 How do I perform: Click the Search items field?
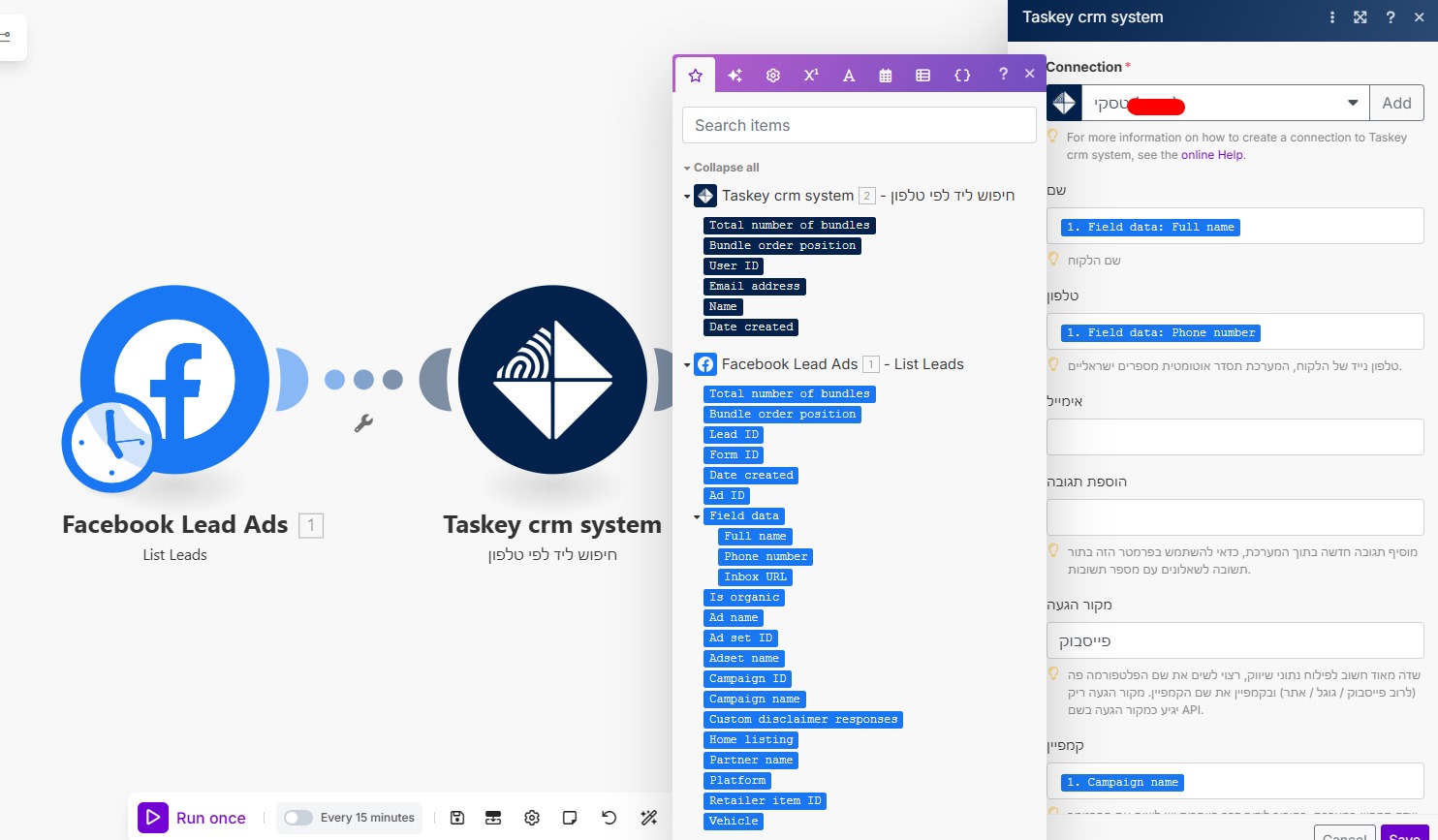(859, 125)
